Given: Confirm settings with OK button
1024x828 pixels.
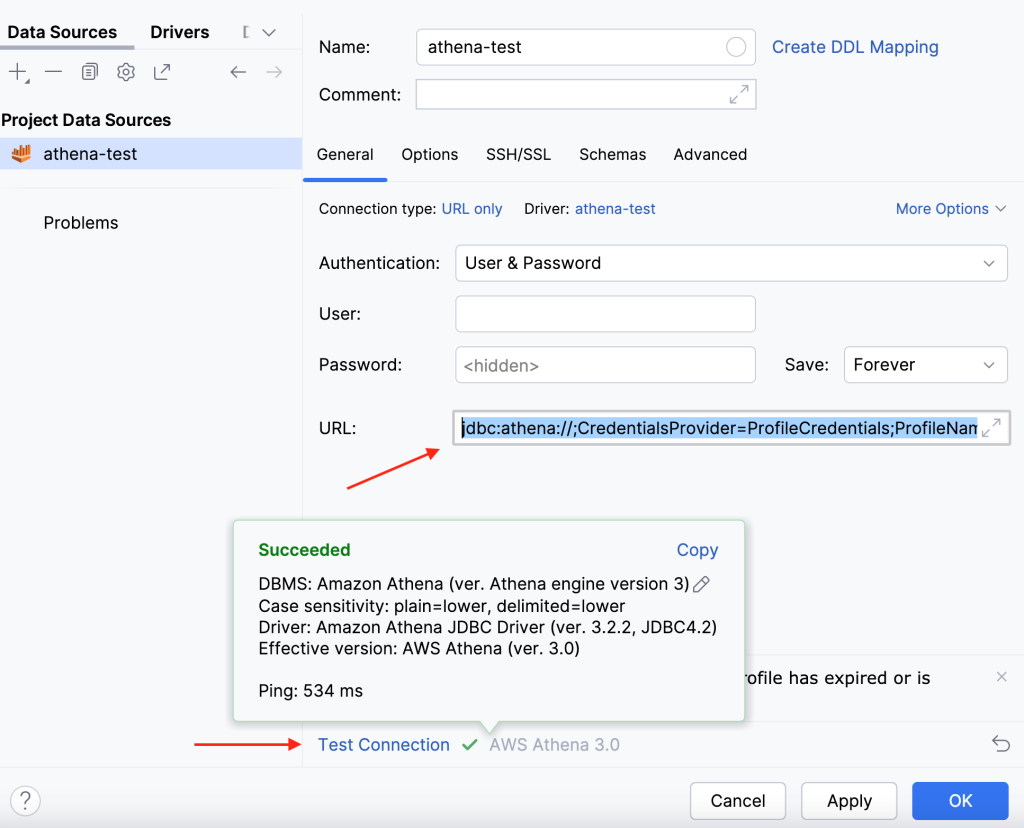Looking at the screenshot, I should tap(959, 800).
